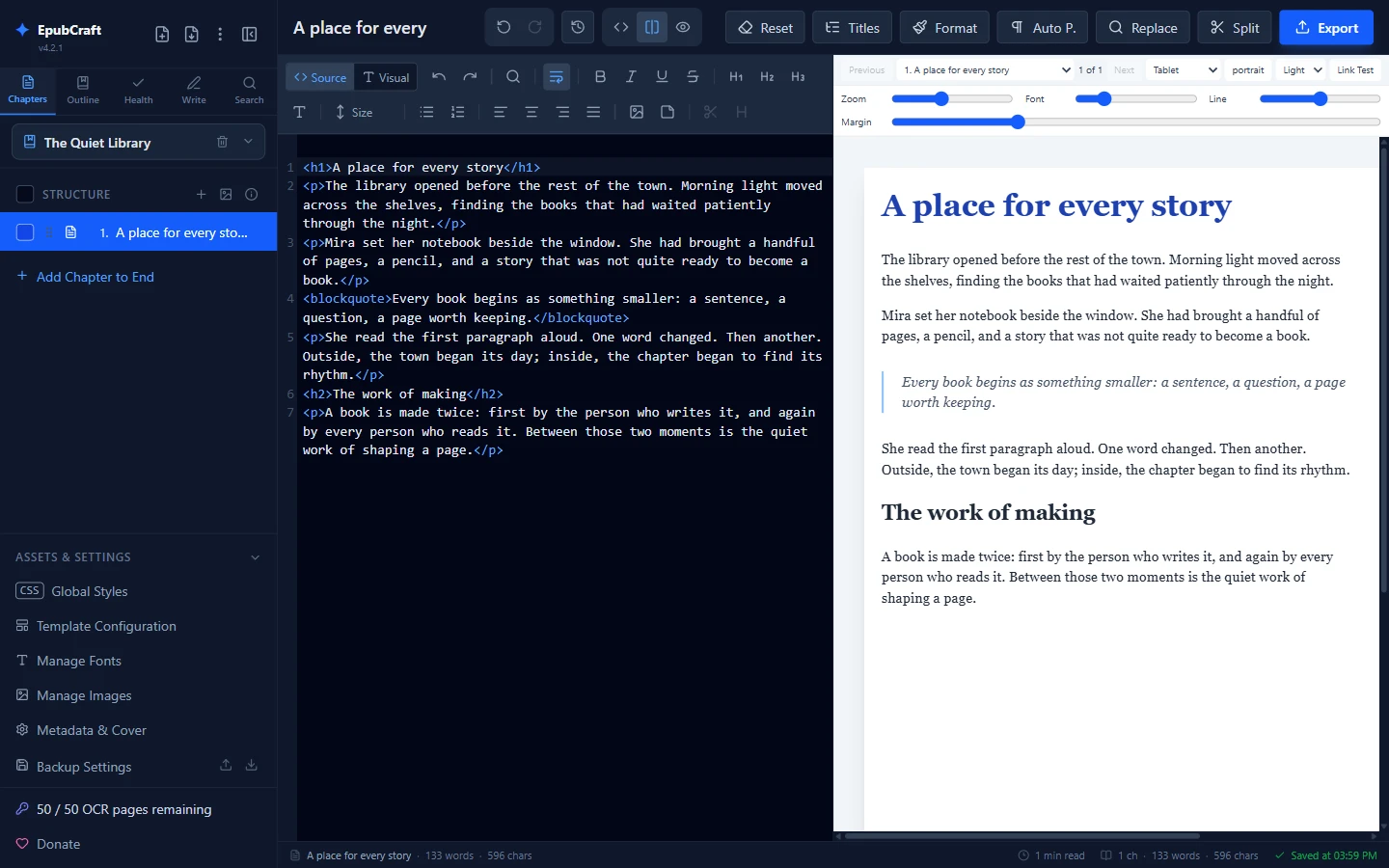This screenshot has width=1389, height=868.
Task: Open the preview chapter selector dropdown
Action: pyautogui.click(x=985, y=70)
